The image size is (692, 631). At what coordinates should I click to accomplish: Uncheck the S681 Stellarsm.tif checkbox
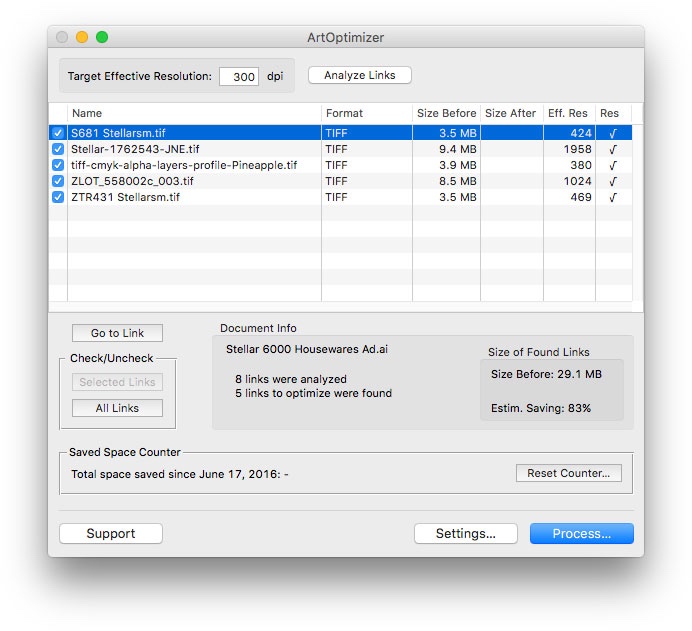[58, 133]
